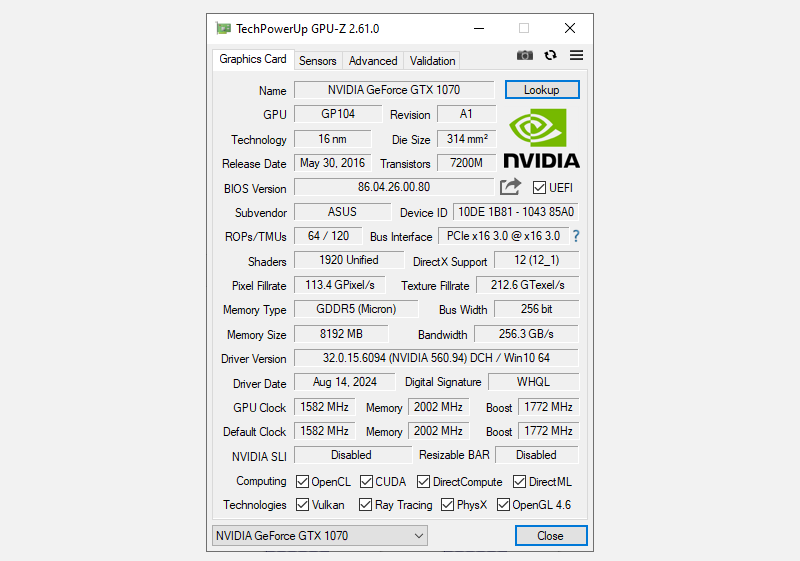Screen dimensions: 800x561
Task: Click the Lookup button
Action: point(541,90)
